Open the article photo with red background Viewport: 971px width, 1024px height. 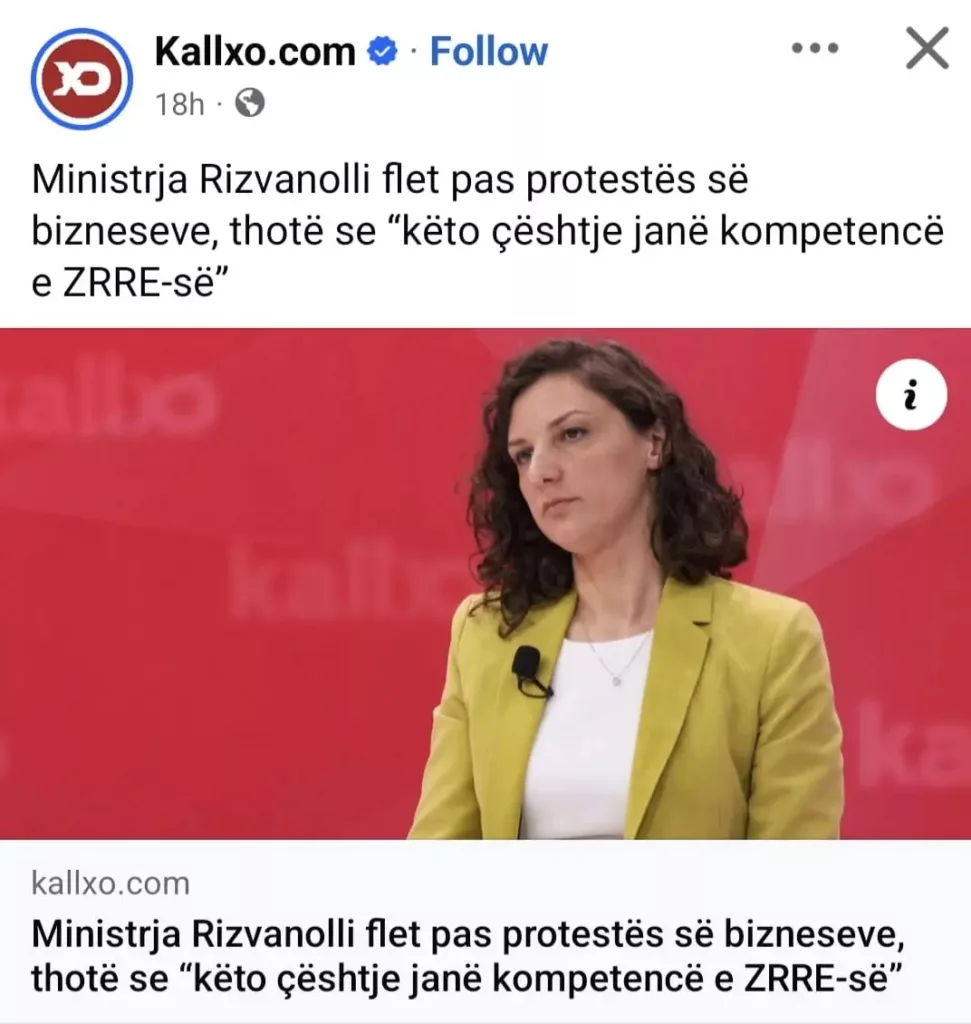coord(485,583)
